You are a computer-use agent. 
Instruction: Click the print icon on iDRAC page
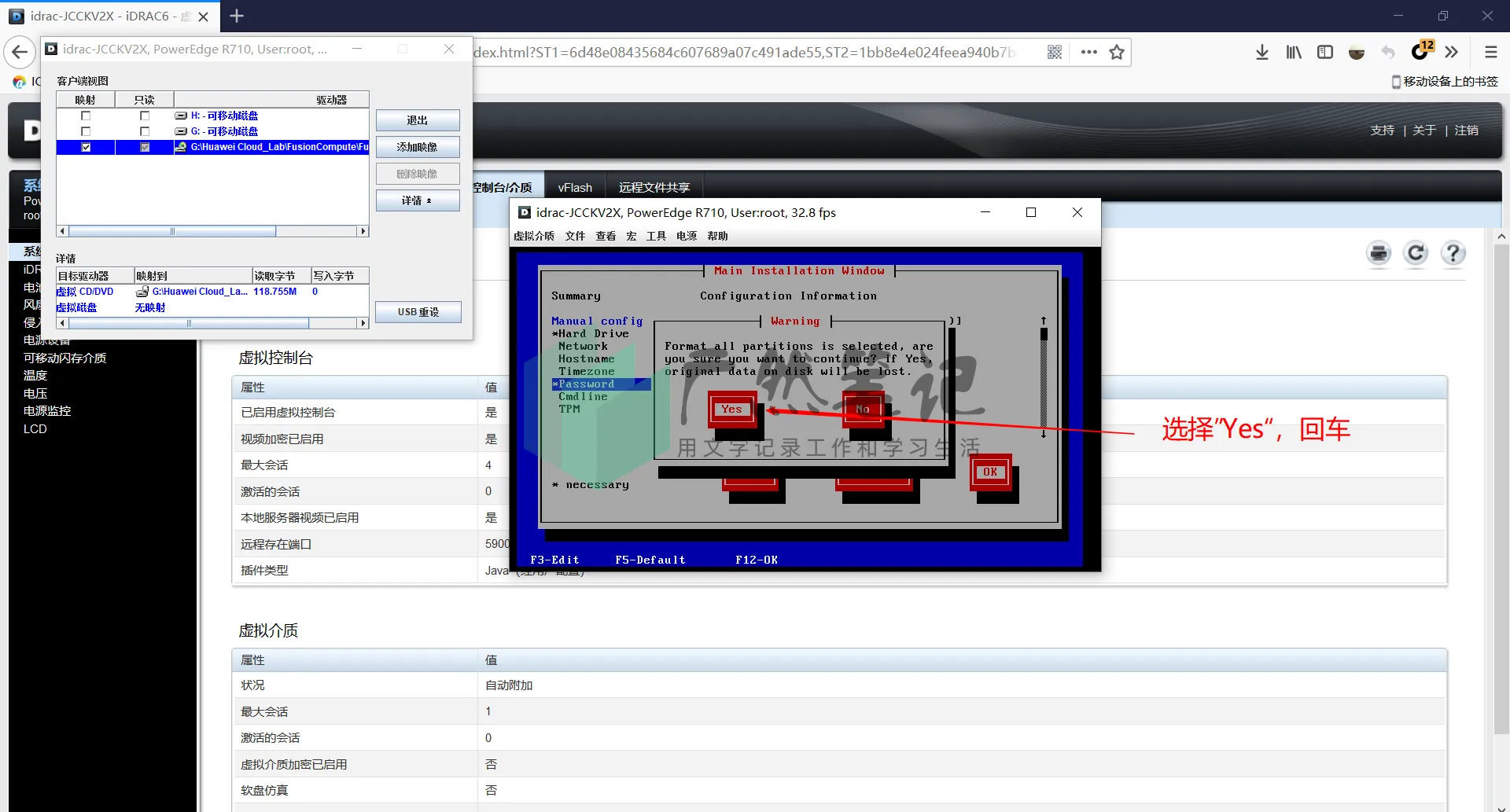(1379, 253)
